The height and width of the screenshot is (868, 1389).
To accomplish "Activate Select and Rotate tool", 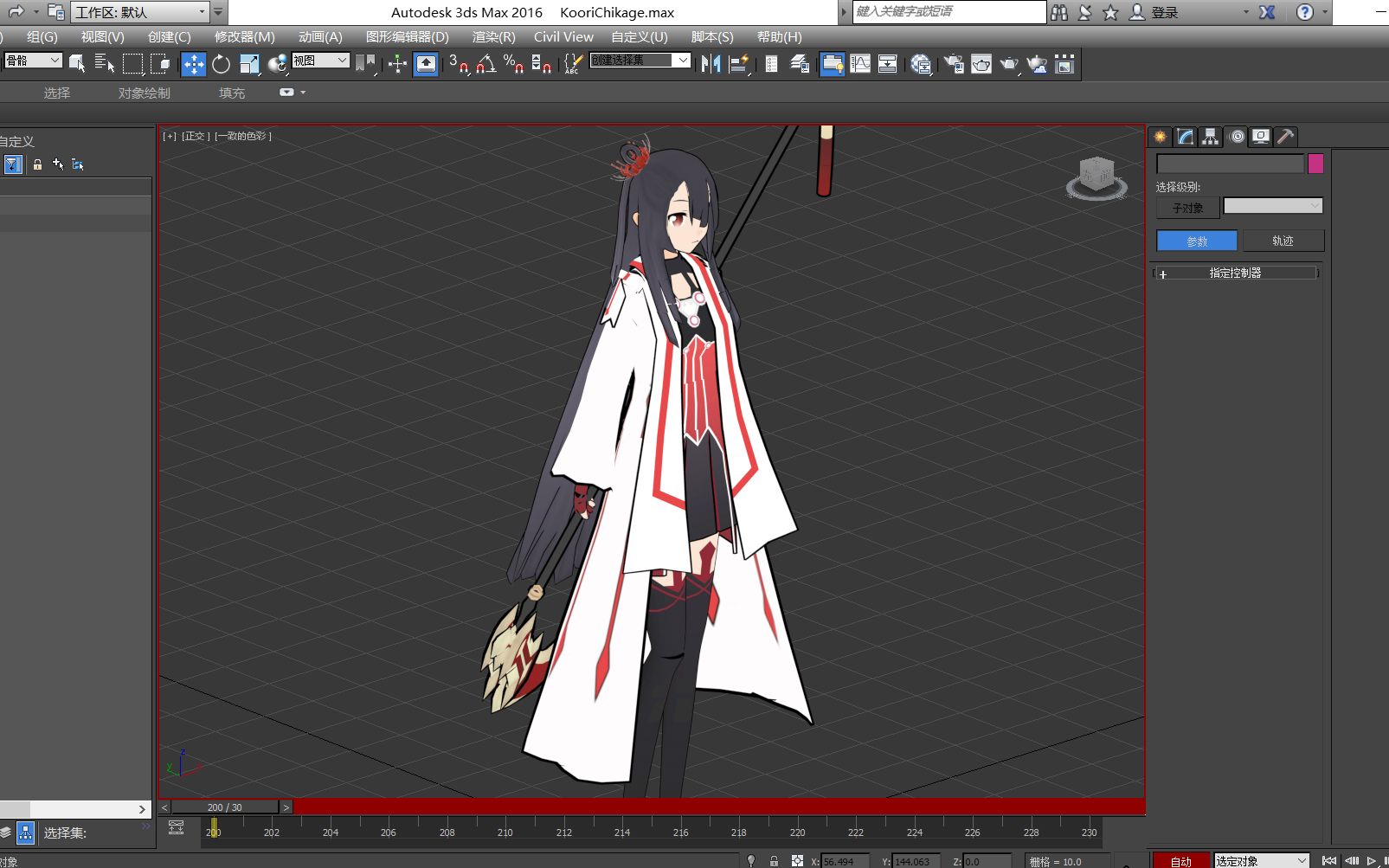I will (x=222, y=63).
